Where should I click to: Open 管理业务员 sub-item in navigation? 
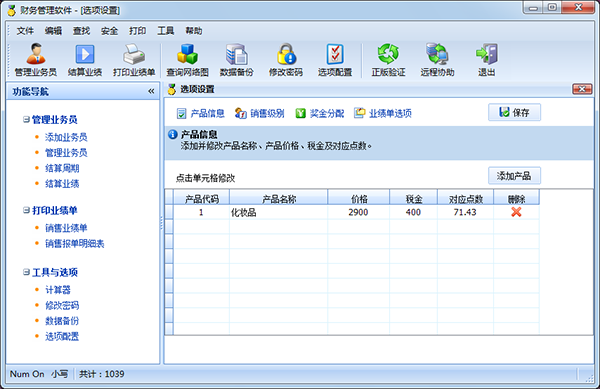coord(66,153)
